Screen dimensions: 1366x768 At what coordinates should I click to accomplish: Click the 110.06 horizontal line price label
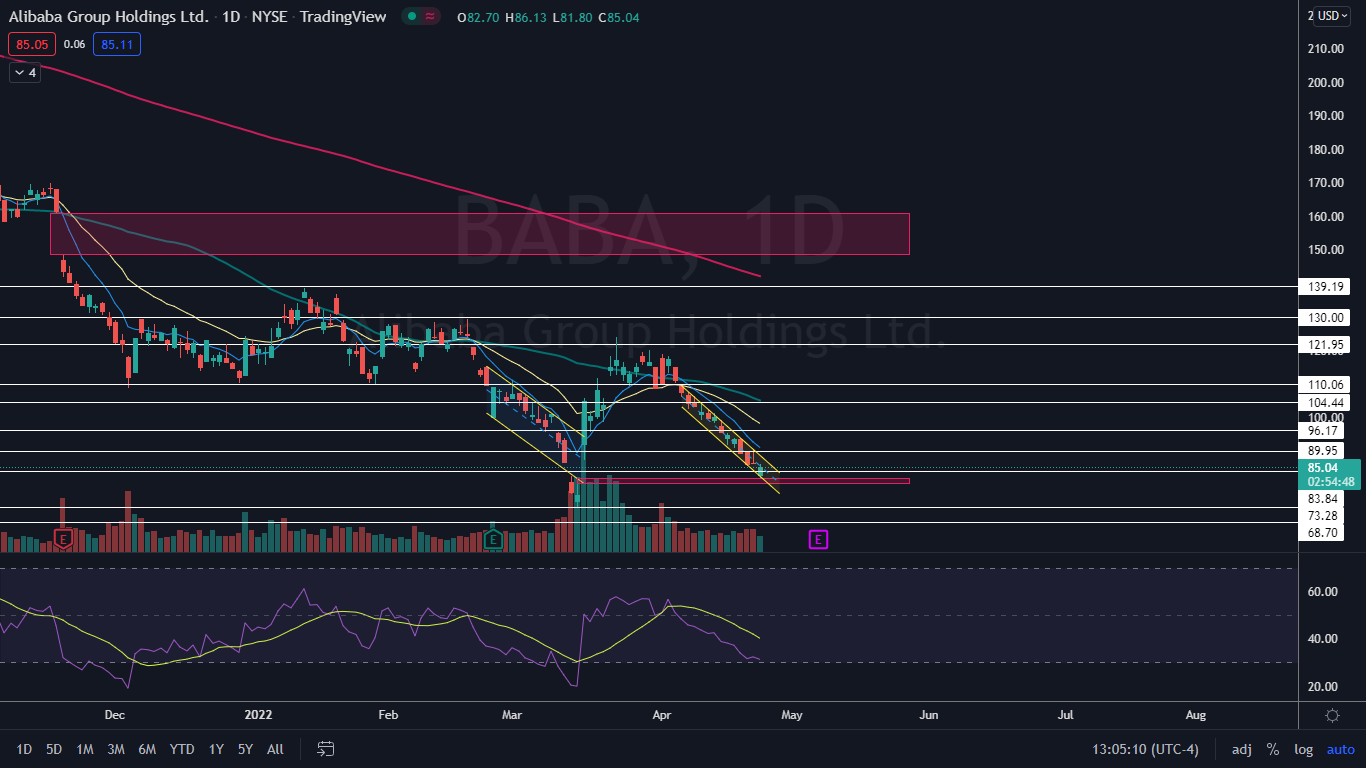pyautogui.click(x=1323, y=384)
